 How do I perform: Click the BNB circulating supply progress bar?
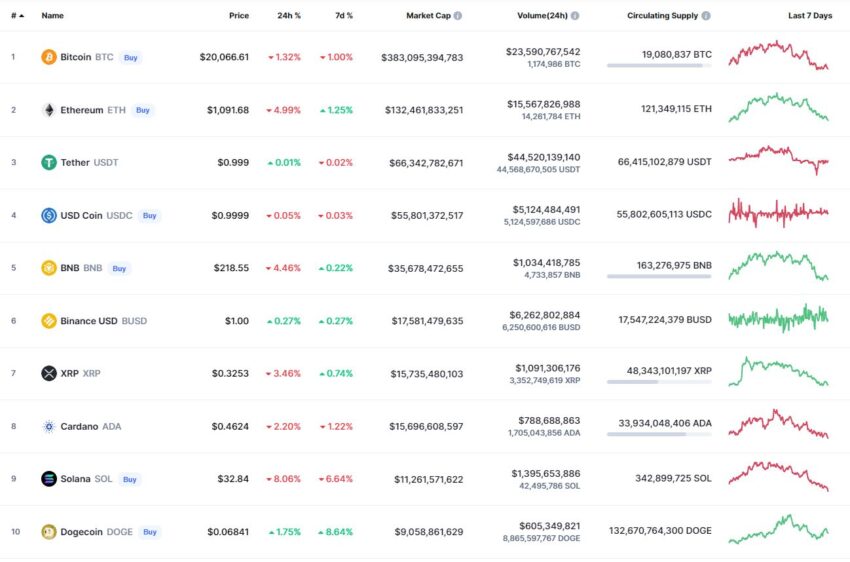pos(659,276)
